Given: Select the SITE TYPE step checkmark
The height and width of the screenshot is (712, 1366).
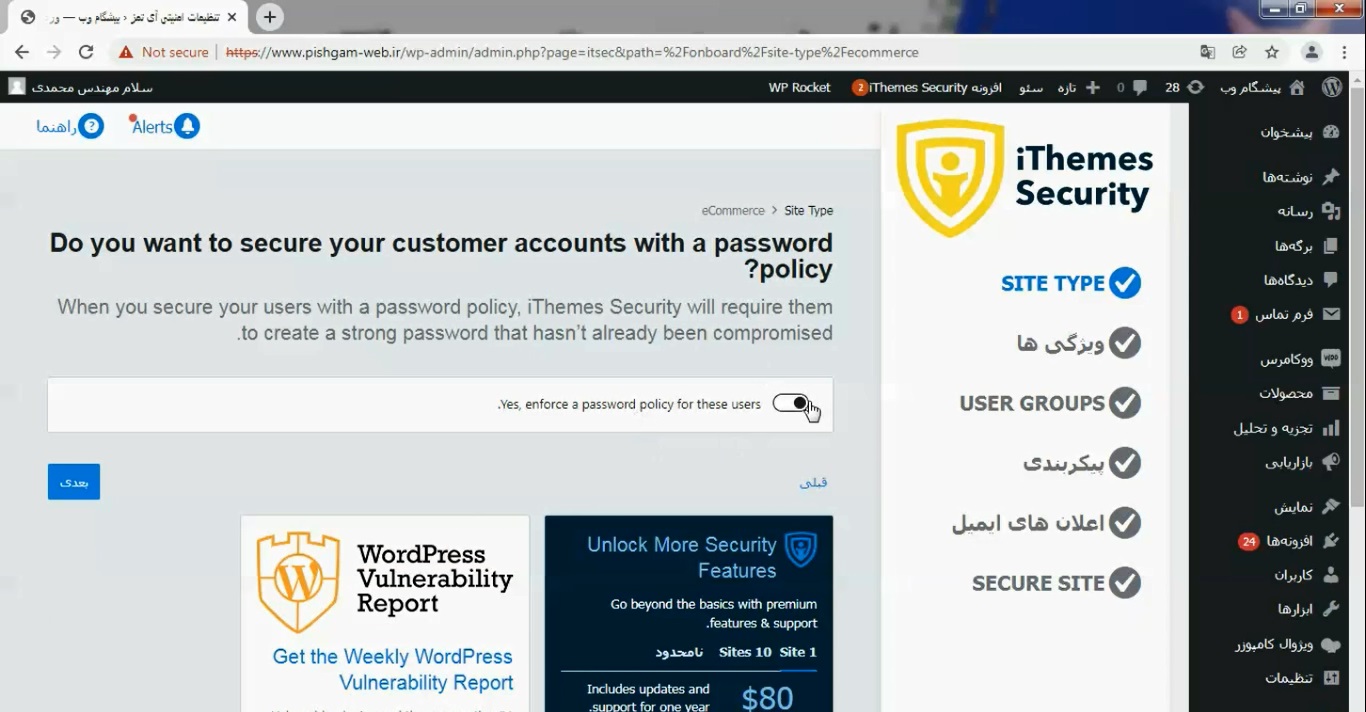Looking at the screenshot, I should click(x=1125, y=283).
